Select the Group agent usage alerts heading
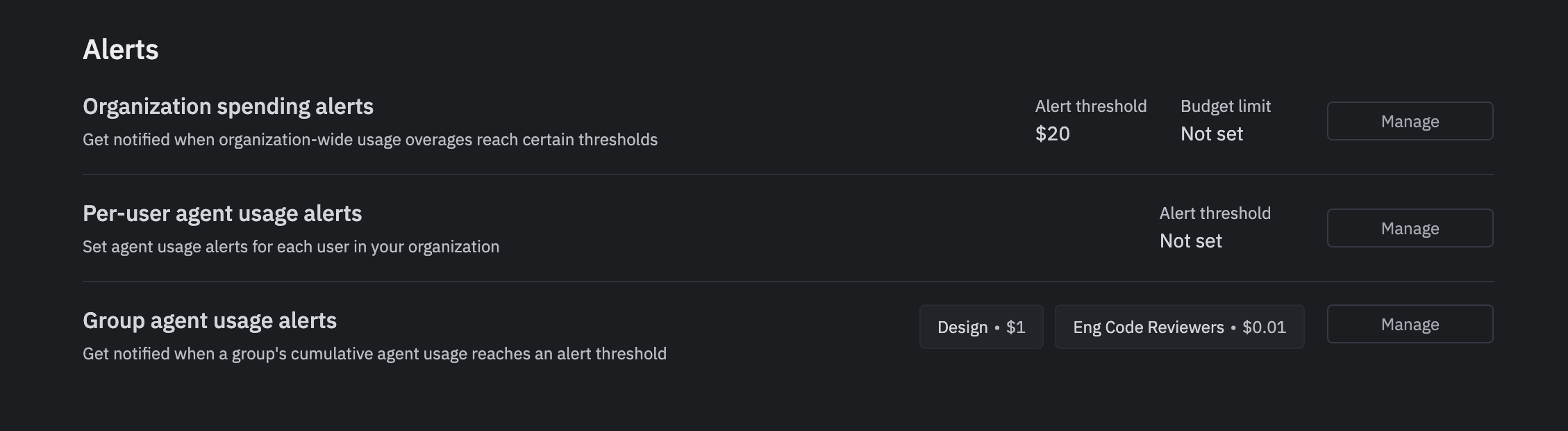This screenshot has height=431, width=1568. [210, 320]
